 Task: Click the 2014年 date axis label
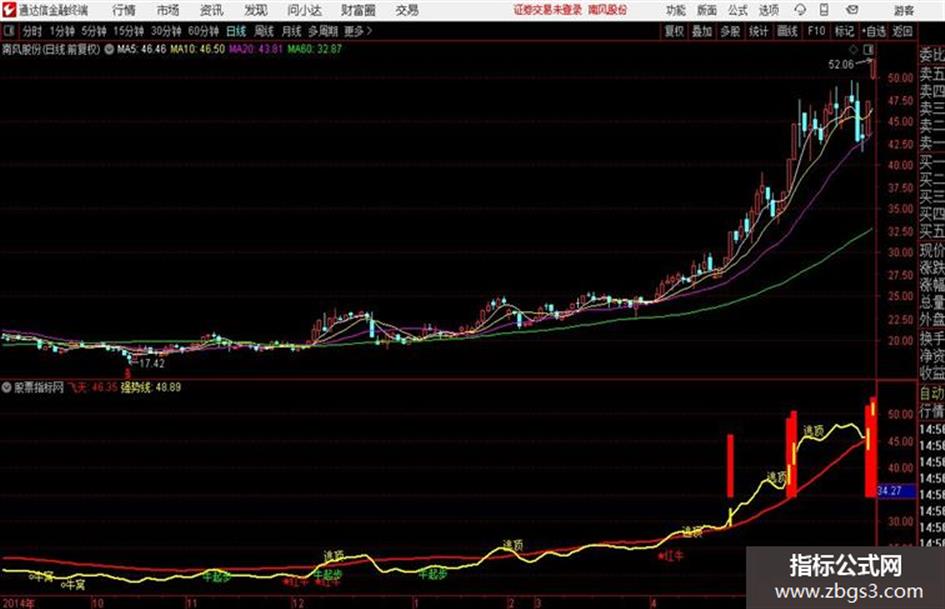18,603
